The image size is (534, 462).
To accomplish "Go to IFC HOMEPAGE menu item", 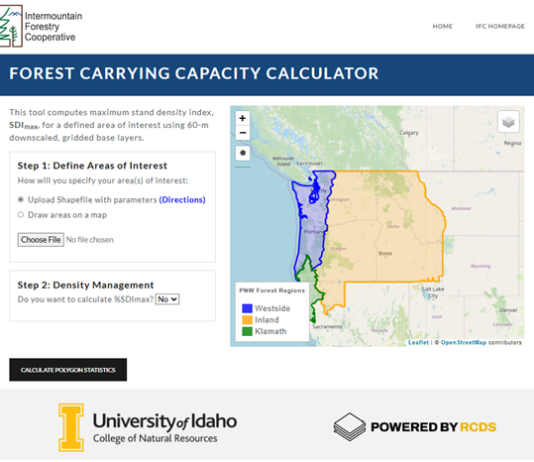I will point(500,26).
